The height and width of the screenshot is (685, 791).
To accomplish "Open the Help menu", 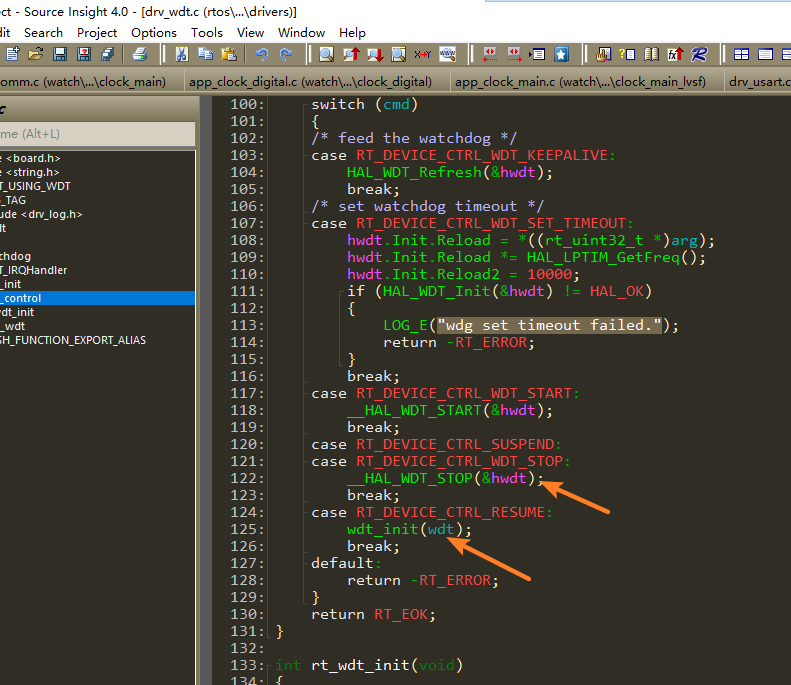I will coord(352,33).
